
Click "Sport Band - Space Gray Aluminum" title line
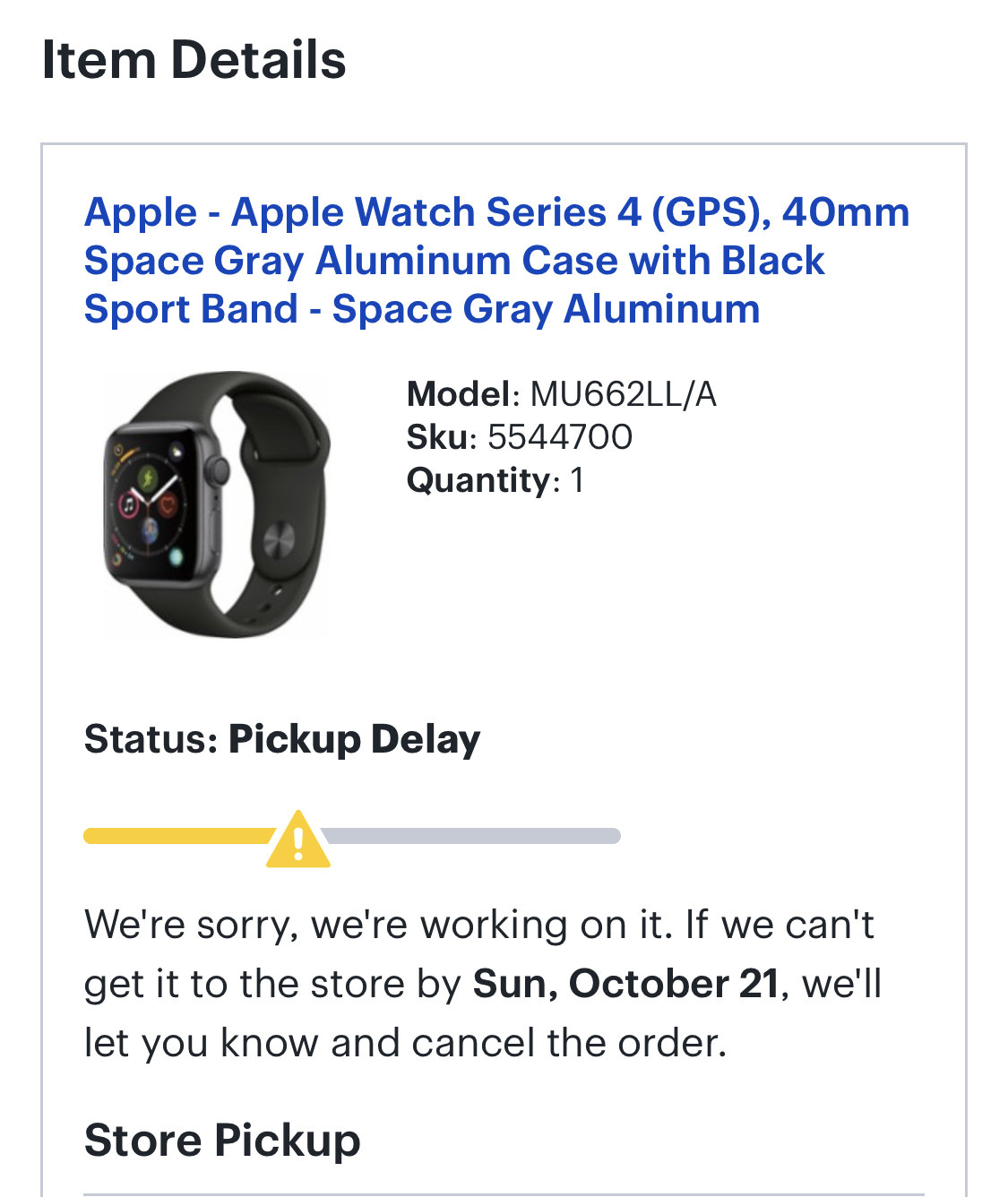pos(422,309)
